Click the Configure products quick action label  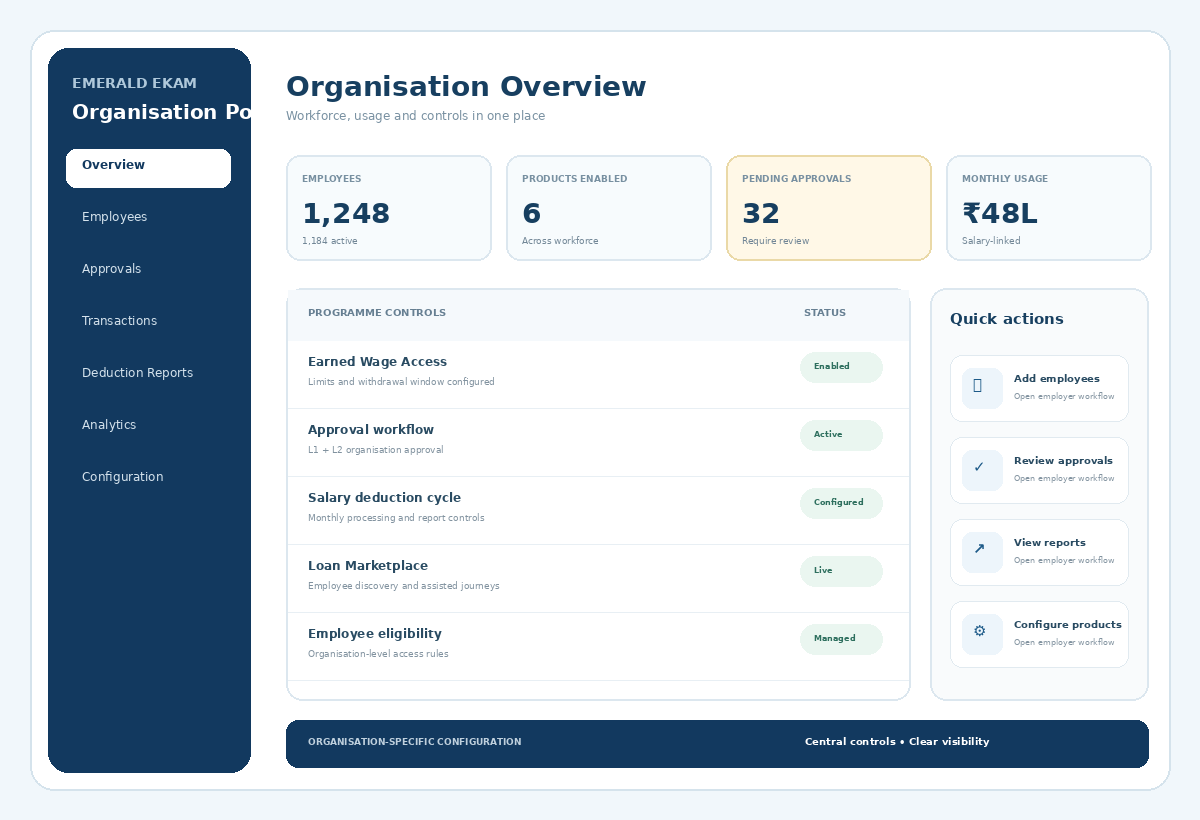click(1067, 625)
